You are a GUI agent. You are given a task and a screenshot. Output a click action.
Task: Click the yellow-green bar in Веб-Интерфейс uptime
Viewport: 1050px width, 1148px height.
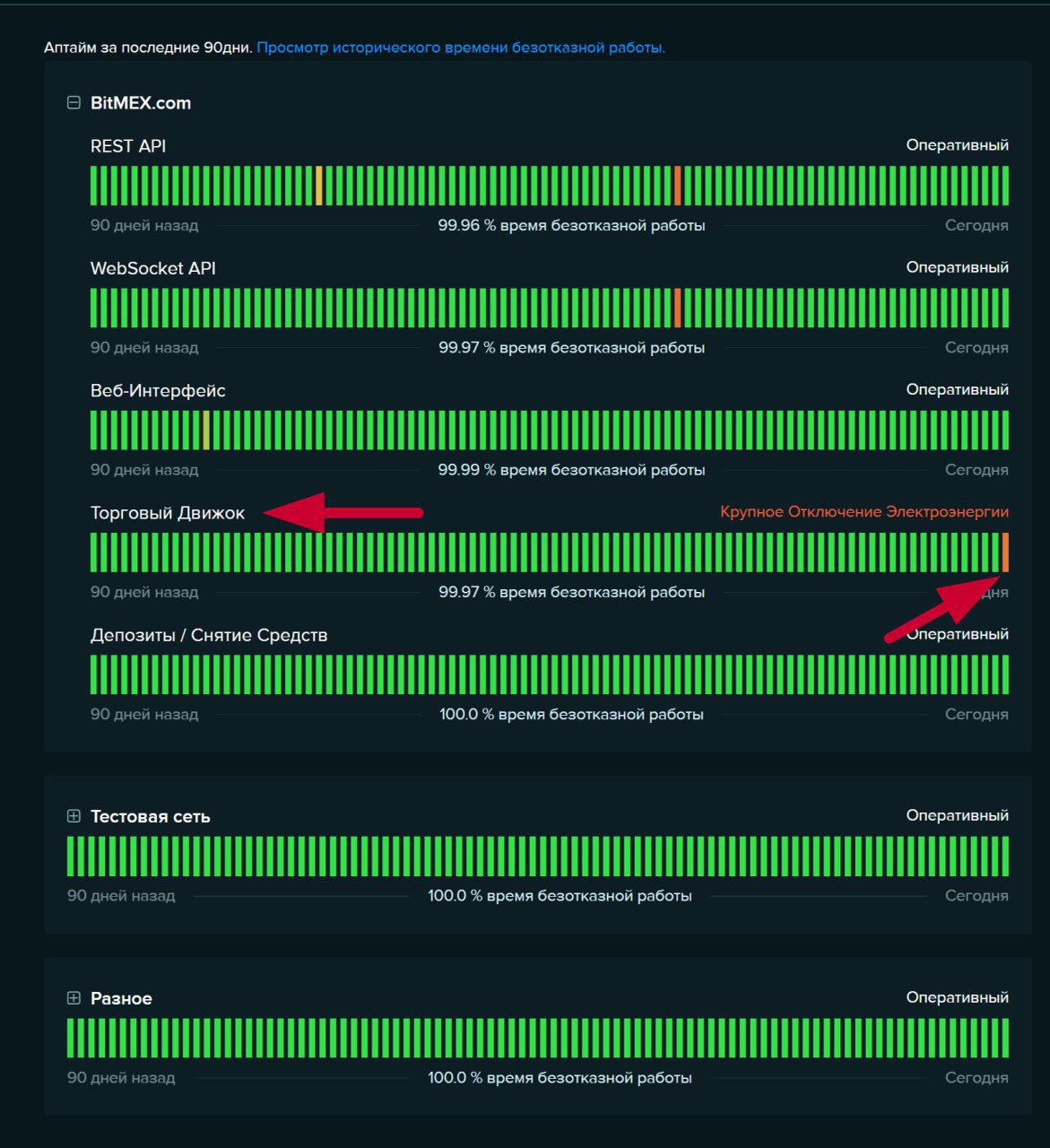click(206, 430)
